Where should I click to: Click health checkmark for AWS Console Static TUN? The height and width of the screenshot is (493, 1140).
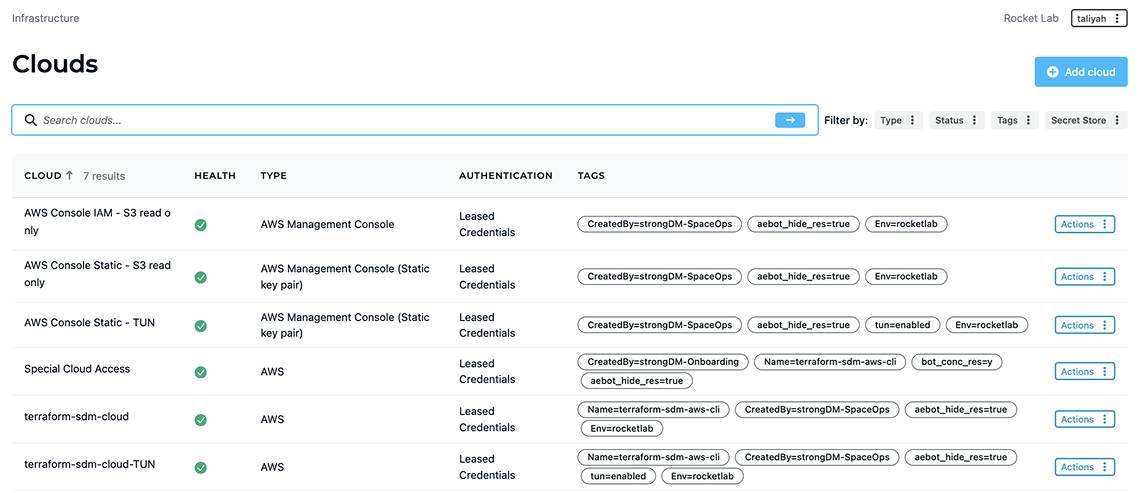coord(201,326)
